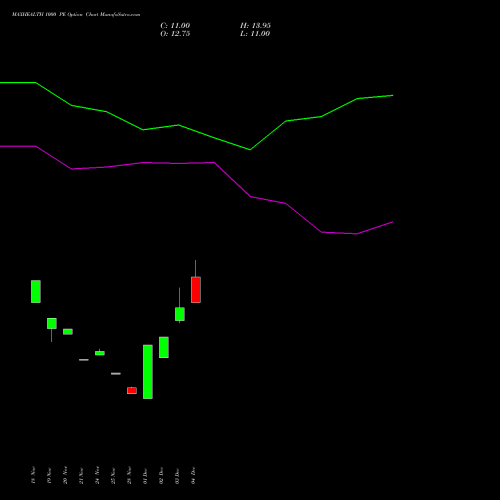Click the '04 Dec' date axis label

pyautogui.click(x=193, y=475)
